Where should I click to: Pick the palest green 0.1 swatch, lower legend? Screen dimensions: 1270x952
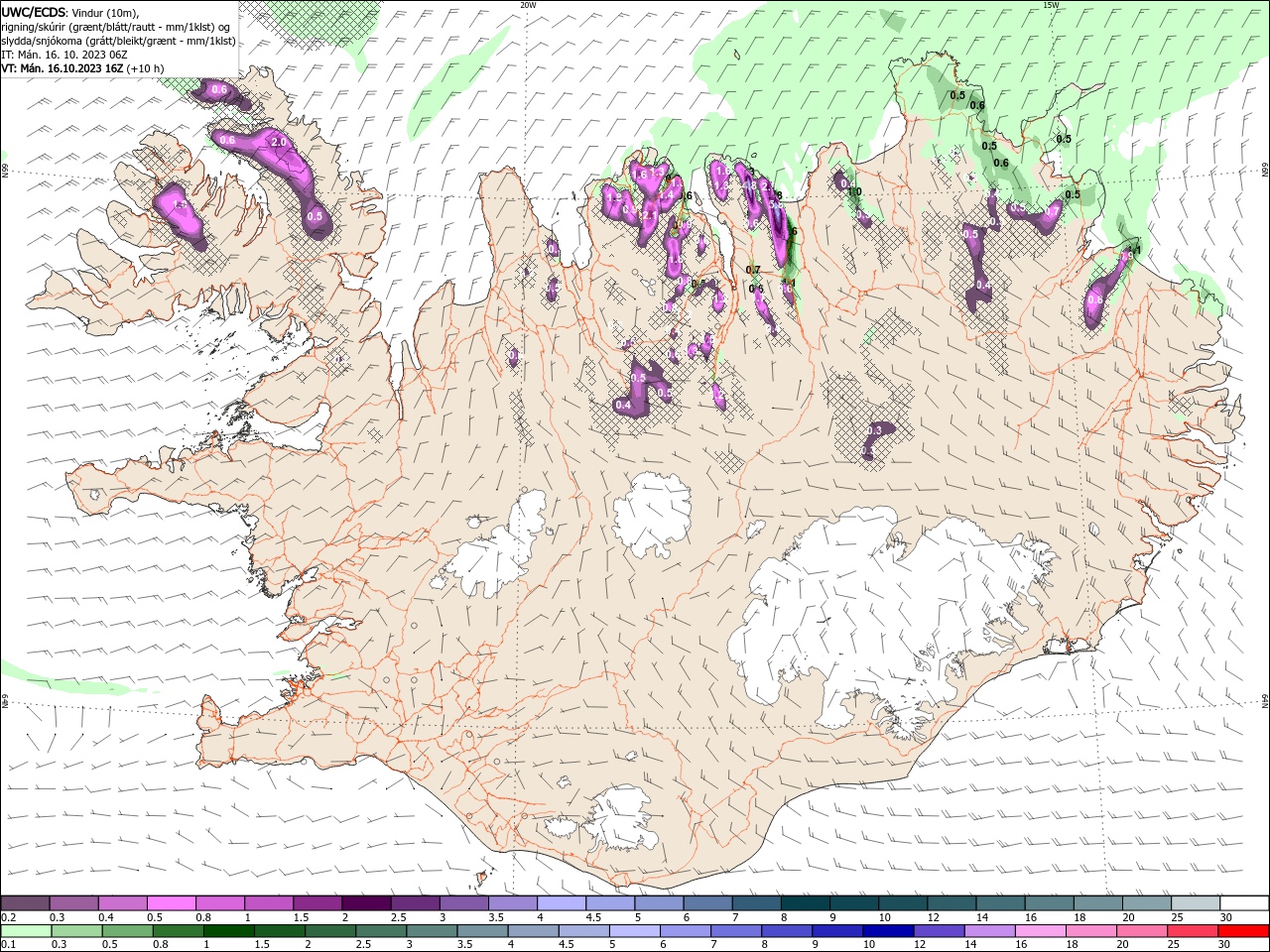(x=26, y=931)
